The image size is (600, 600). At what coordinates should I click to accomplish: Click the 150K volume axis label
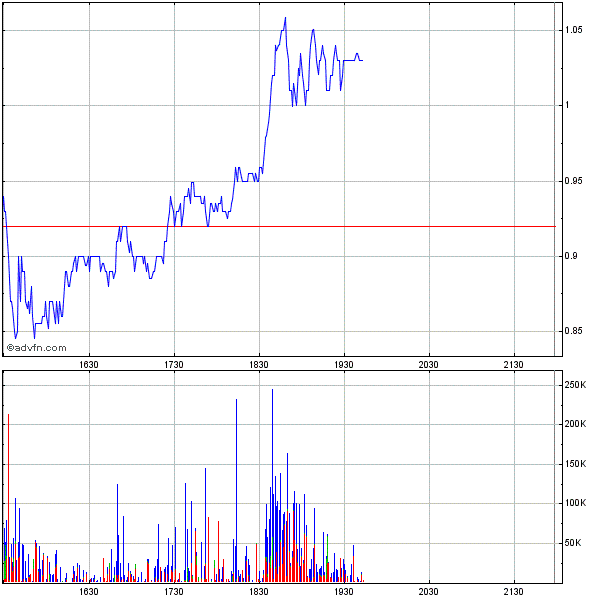[576, 464]
